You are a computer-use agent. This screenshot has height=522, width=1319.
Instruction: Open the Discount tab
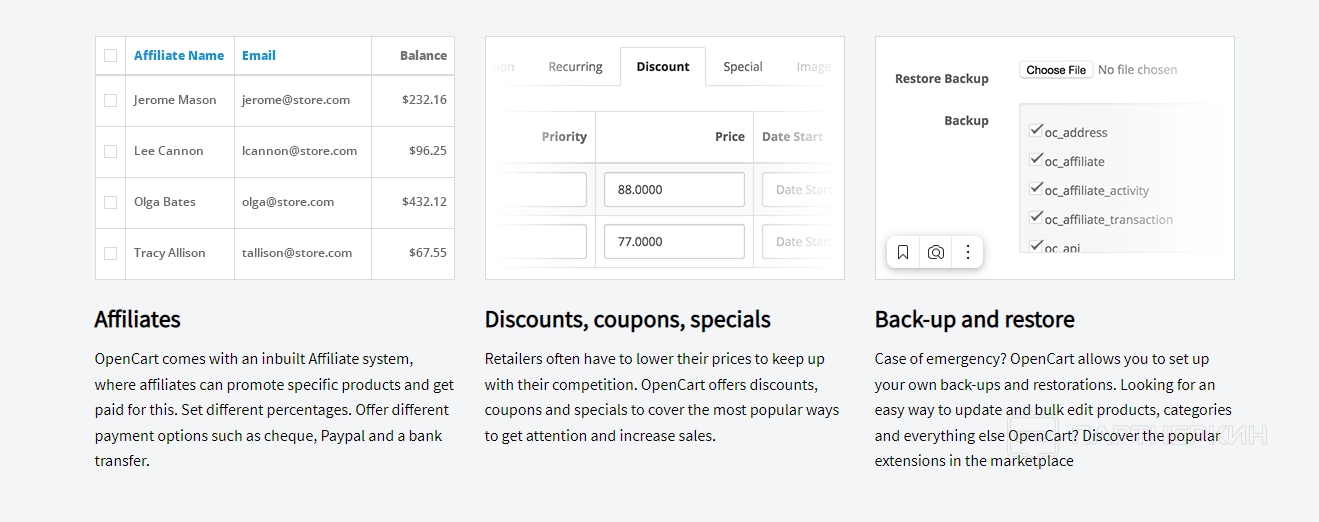pos(663,67)
